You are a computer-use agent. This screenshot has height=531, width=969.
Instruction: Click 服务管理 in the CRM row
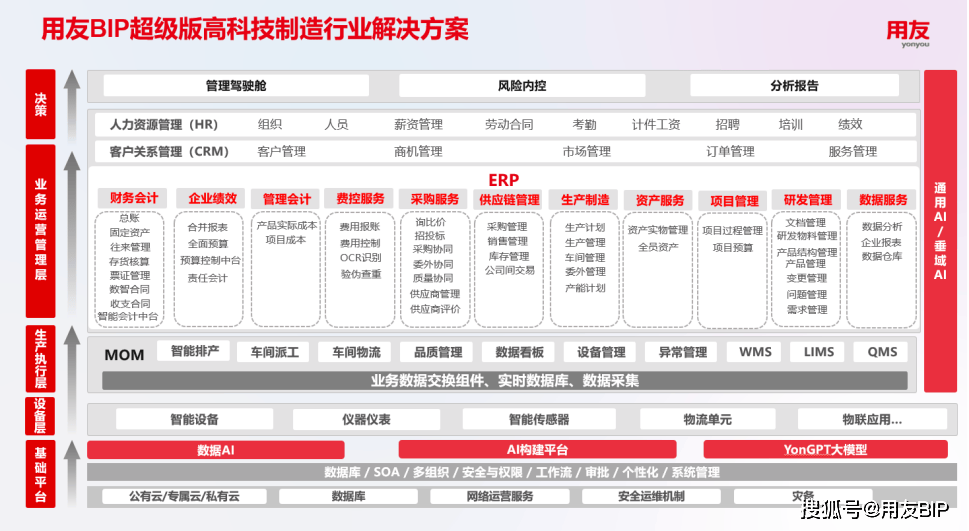tap(853, 151)
